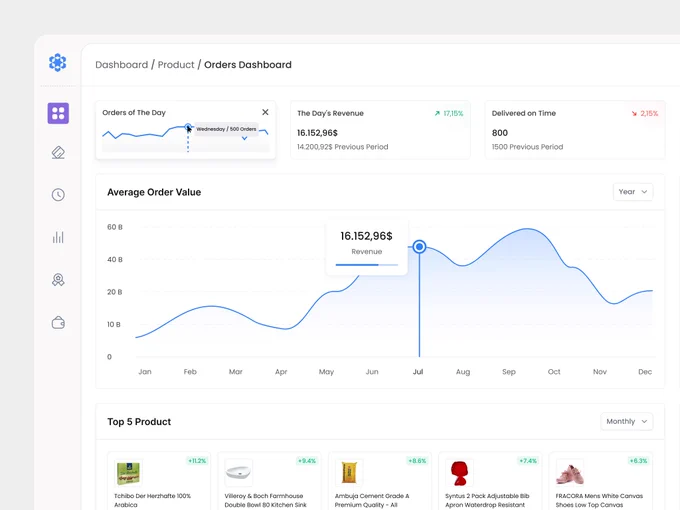
Task: Click the Delivered on Time card title
Action: click(524, 113)
